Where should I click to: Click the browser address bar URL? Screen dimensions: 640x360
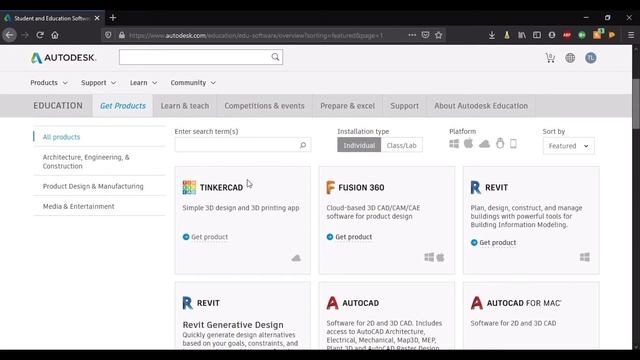tap(256, 36)
